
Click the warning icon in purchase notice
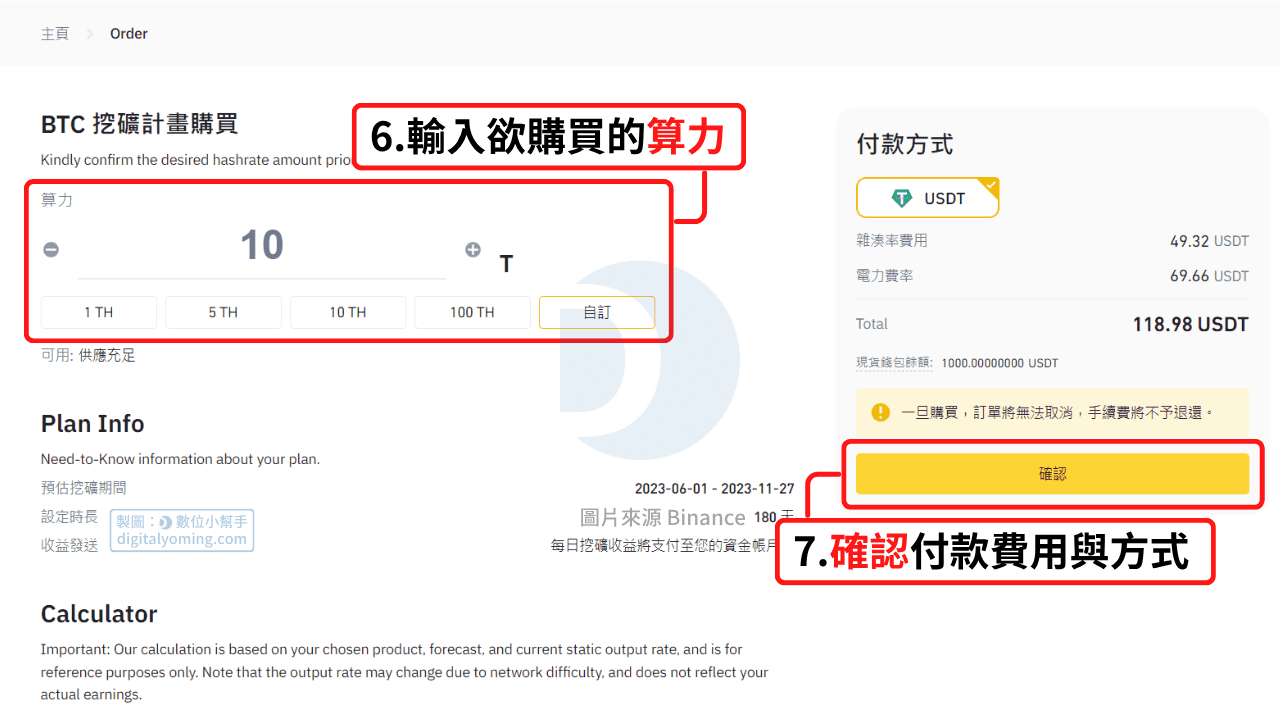pyautogui.click(x=880, y=412)
